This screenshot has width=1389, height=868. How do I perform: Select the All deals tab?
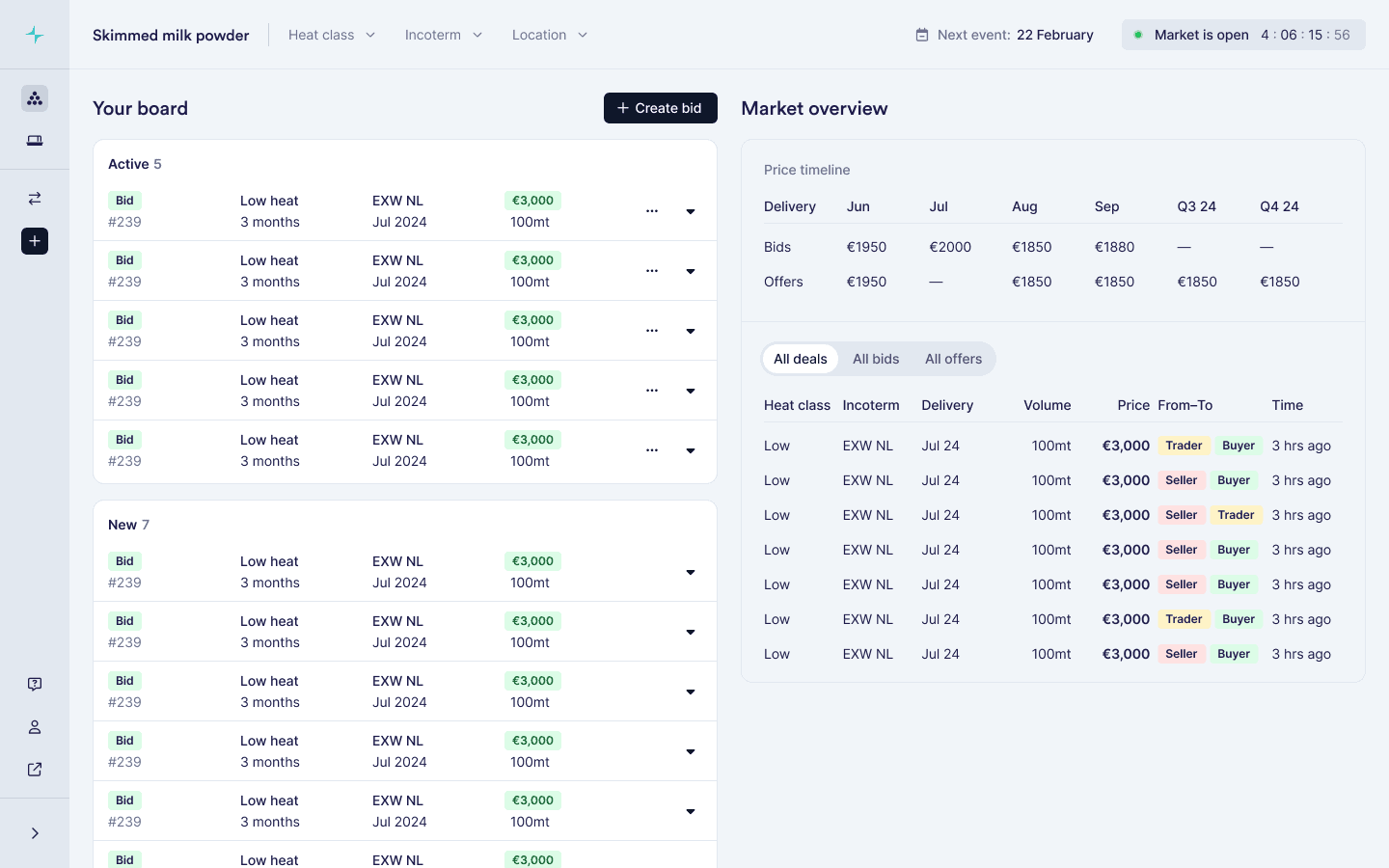(801, 359)
